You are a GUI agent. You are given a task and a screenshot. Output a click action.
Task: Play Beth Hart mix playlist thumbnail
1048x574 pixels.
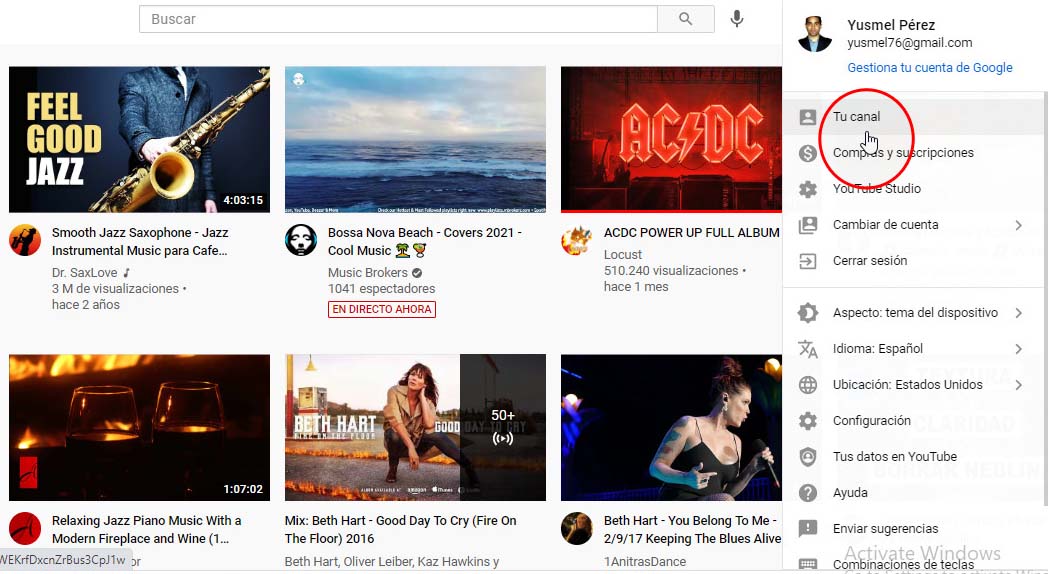coord(415,428)
